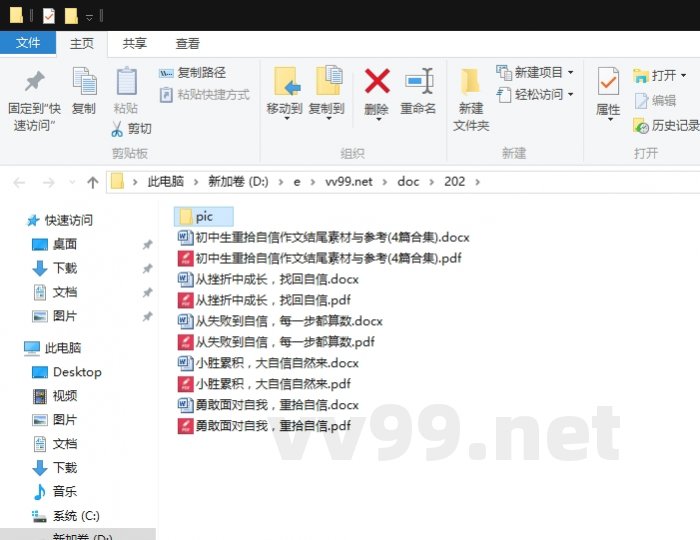Expand the Open button dropdown arrow
Image resolution: width=700 pixels, height=540 pixels.
[683, 75]
